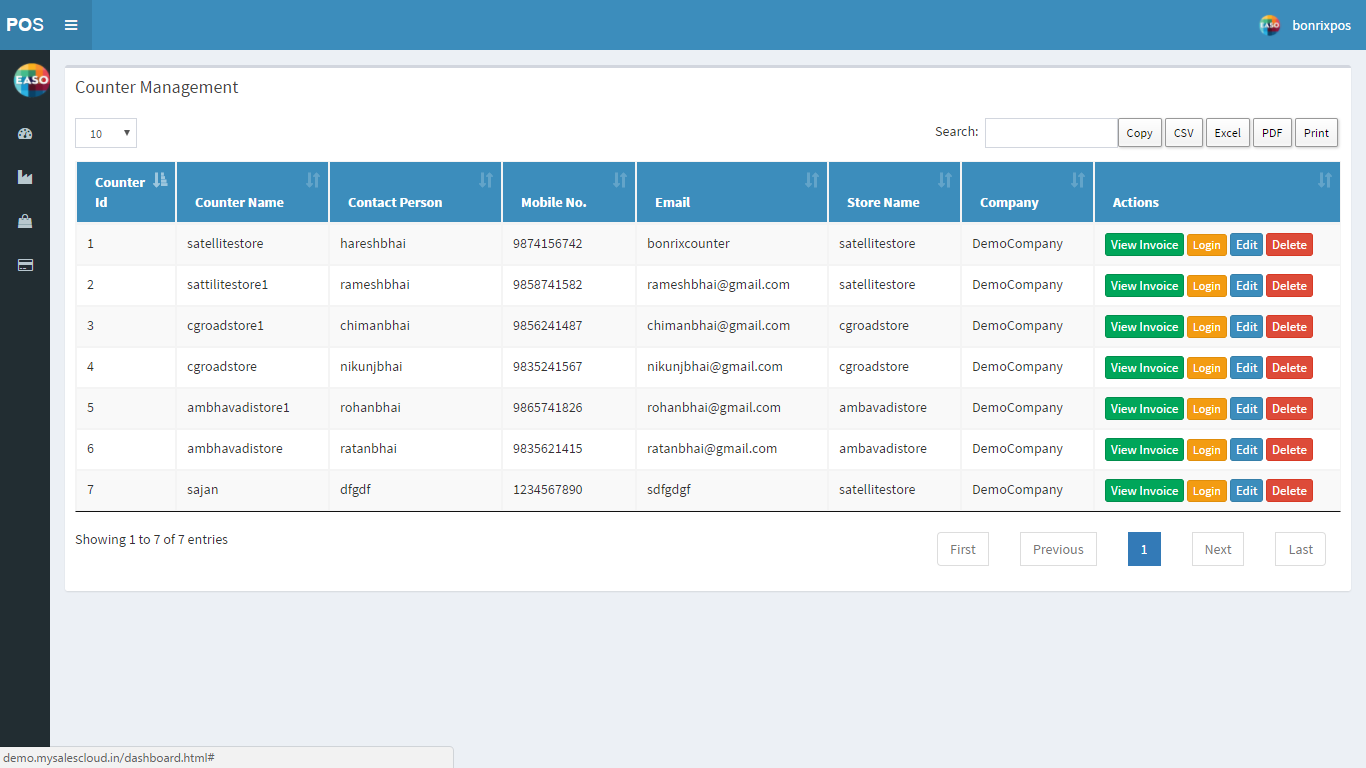Delete counter with contact ratanbhai
The image size is (1366, 768).
1289,450
